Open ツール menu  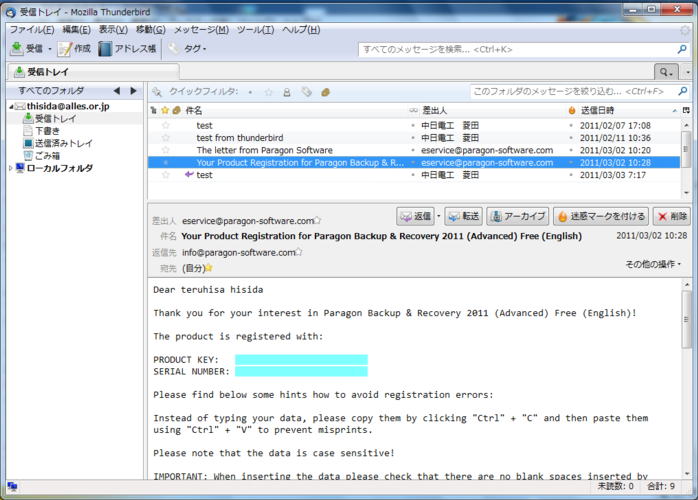click(x=255, y=29)
